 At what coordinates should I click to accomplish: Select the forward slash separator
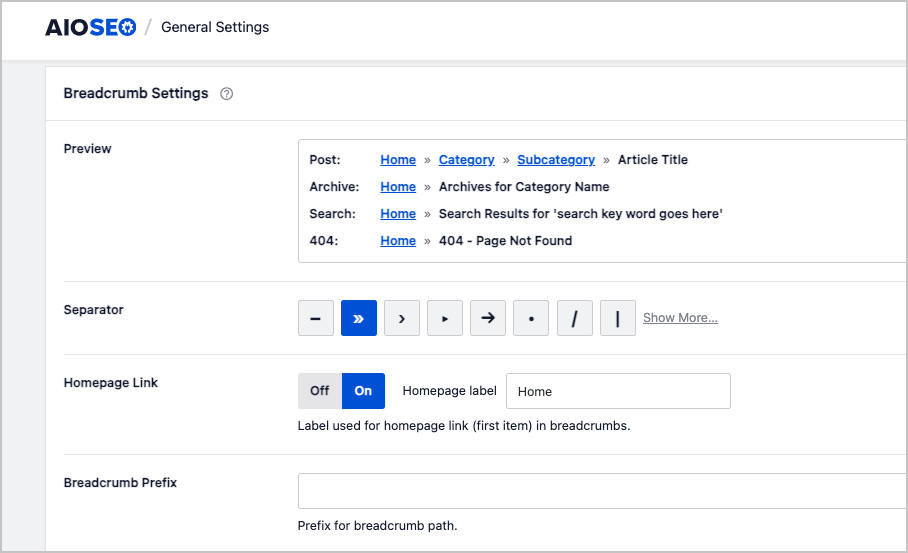(x=574, y=318)
